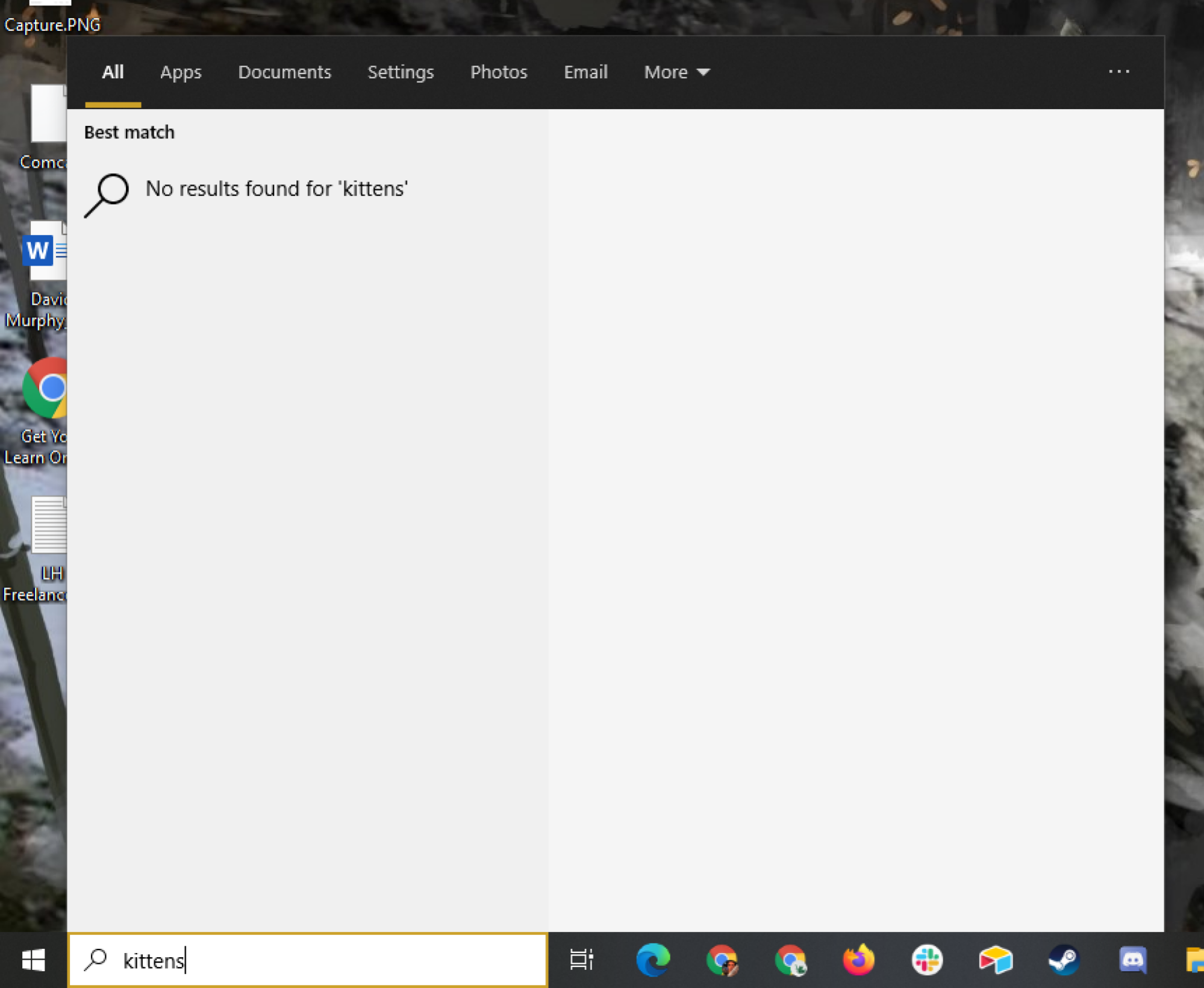This screenshot has width=1204, height=988.
Task: Click the kittens search input field
Action: (308, 960)
